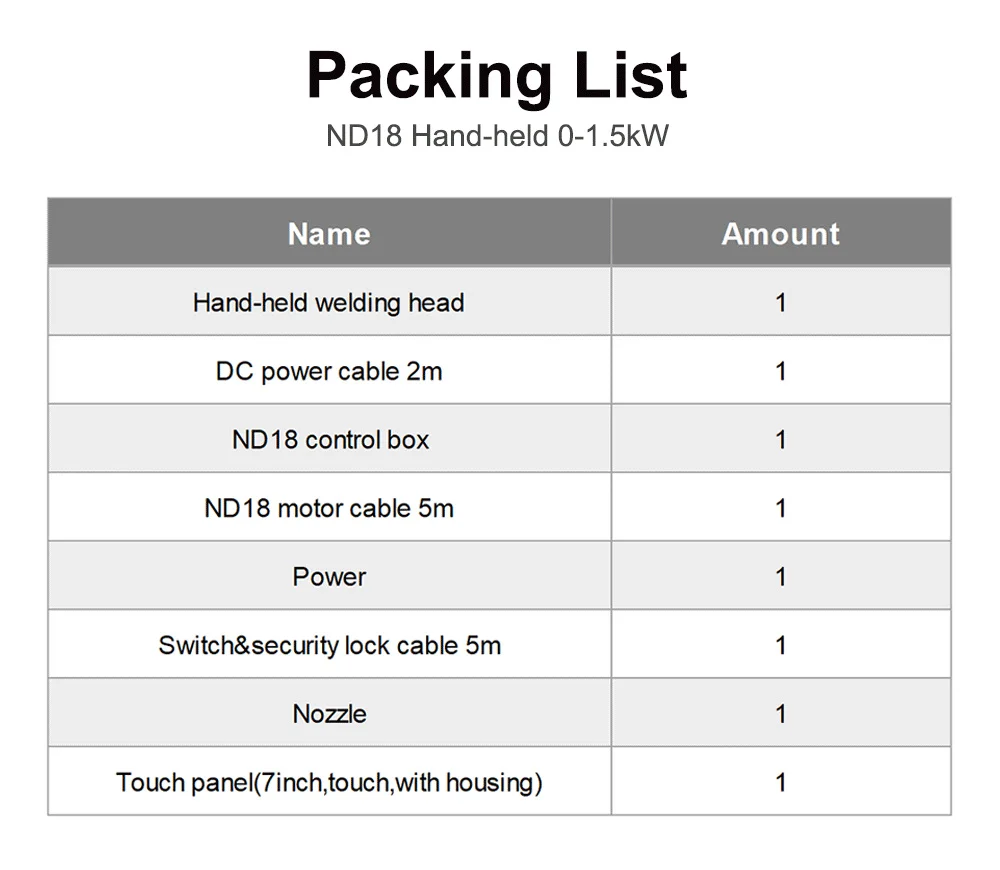Click the Power row name
This screenshot has height=870, width=1000.
click(329, 577)
